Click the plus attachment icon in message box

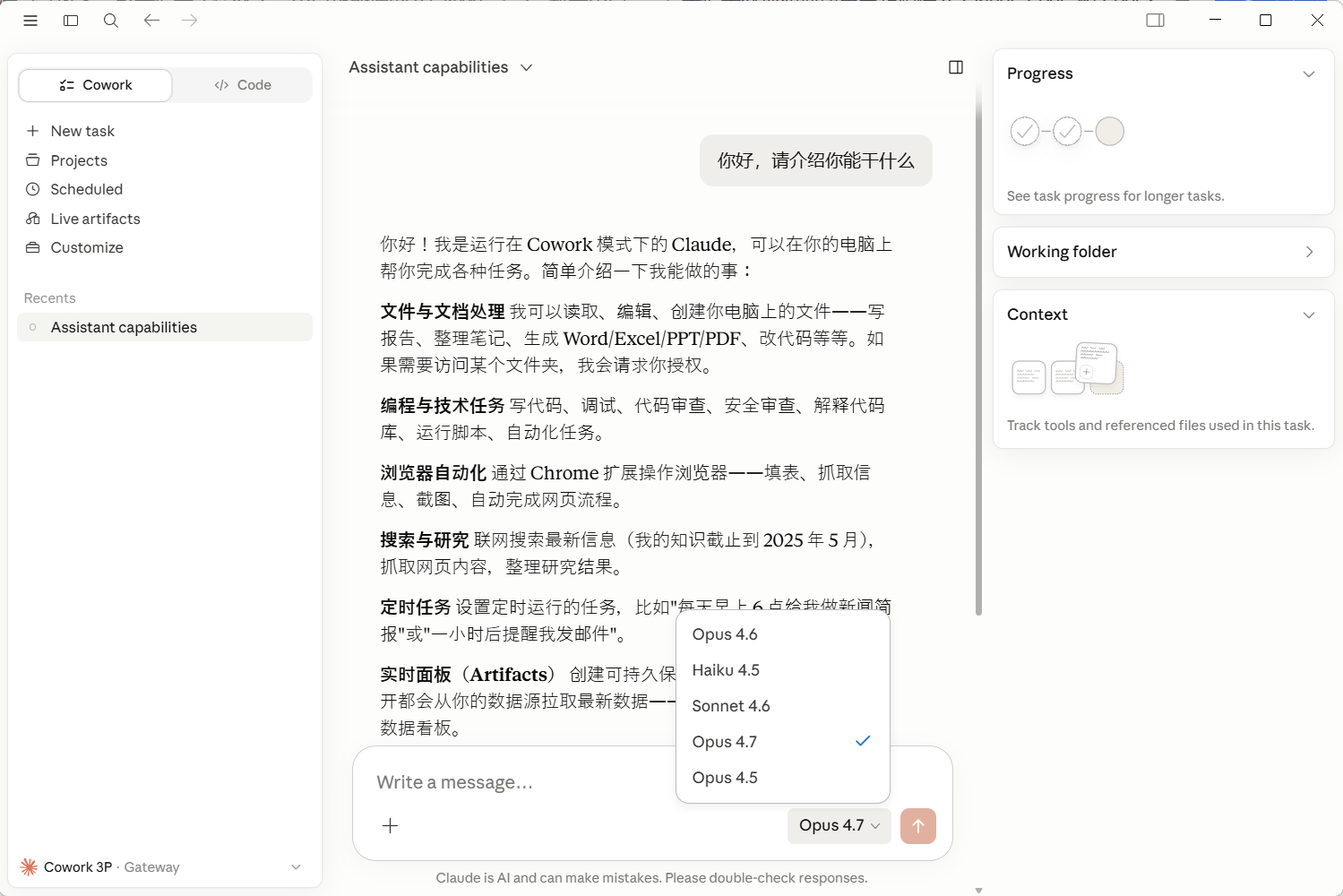pyautogui.click(x=390, y=826)
